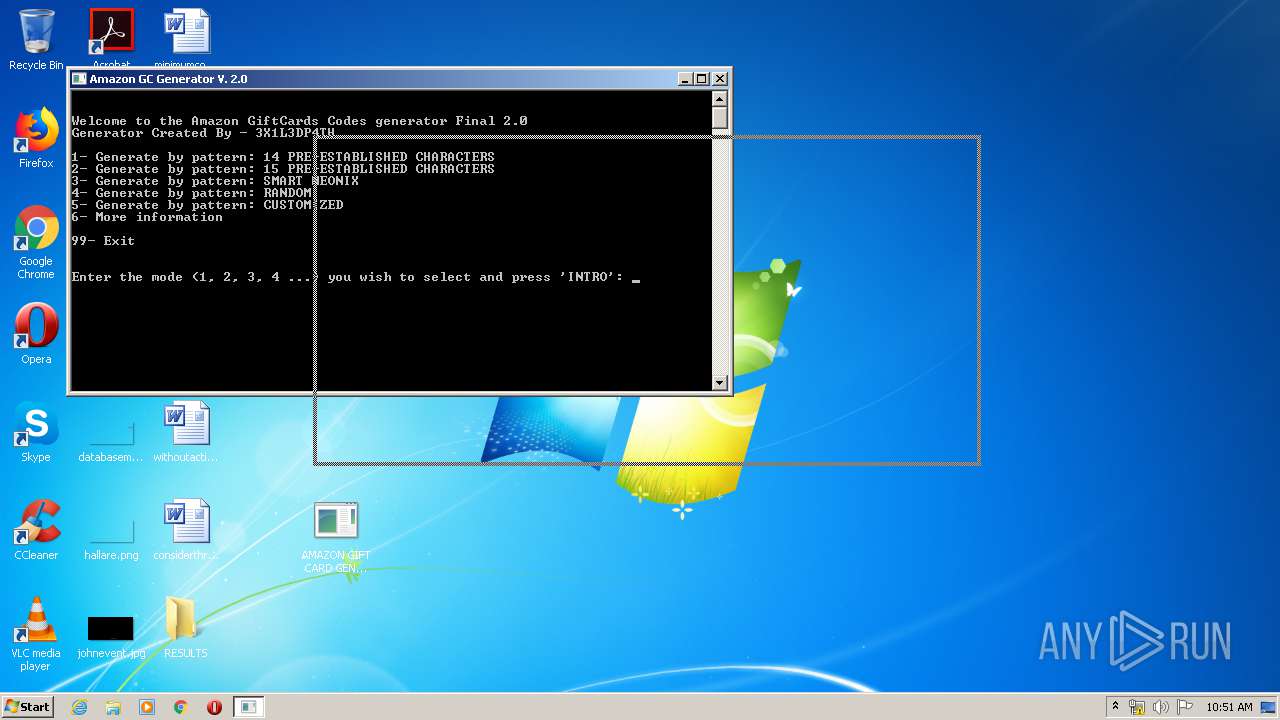Maximize the Amazon GC Generator window
Image resolution: width=1280 pixels, height=720 pixels.
pos(701,79)
